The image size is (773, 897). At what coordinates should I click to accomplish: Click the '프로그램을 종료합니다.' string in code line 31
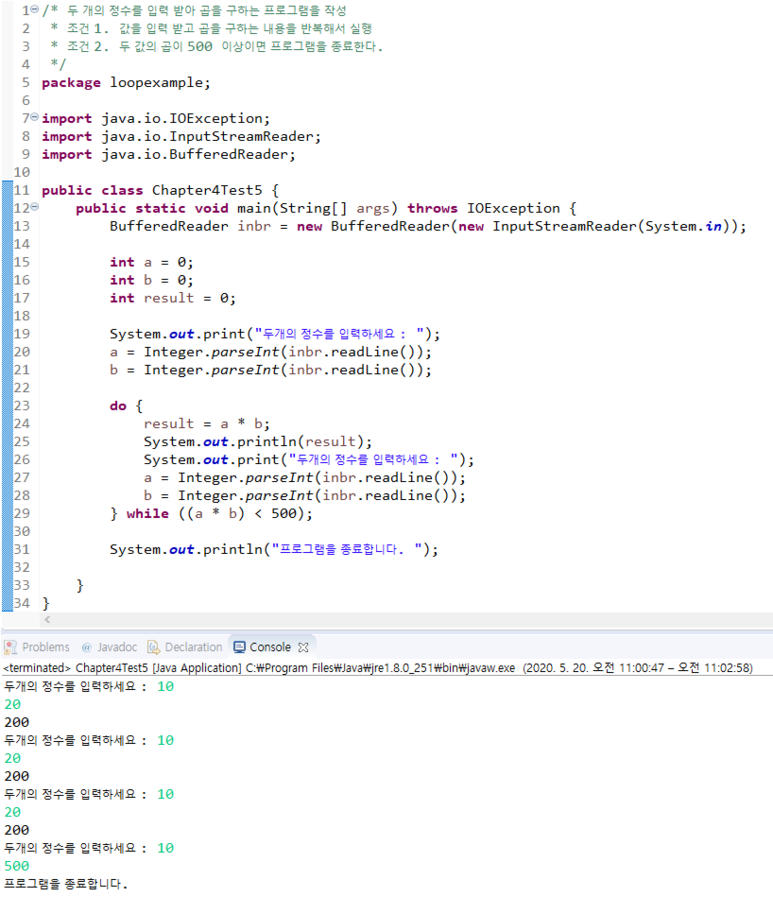[x=347, y=549]
